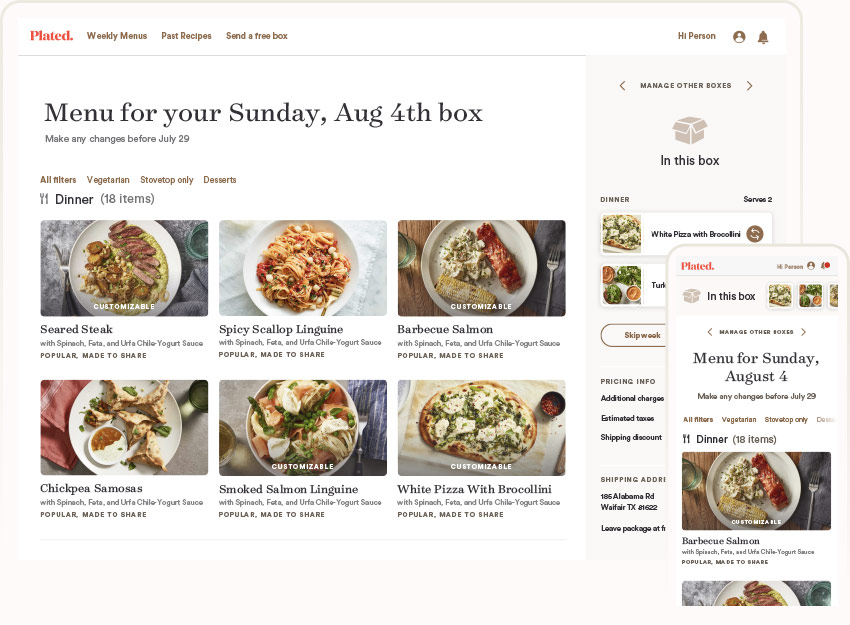Click the fork-and-knife Dinner icon
This screenshot has height=625, width=850.
tap(44, 199)
